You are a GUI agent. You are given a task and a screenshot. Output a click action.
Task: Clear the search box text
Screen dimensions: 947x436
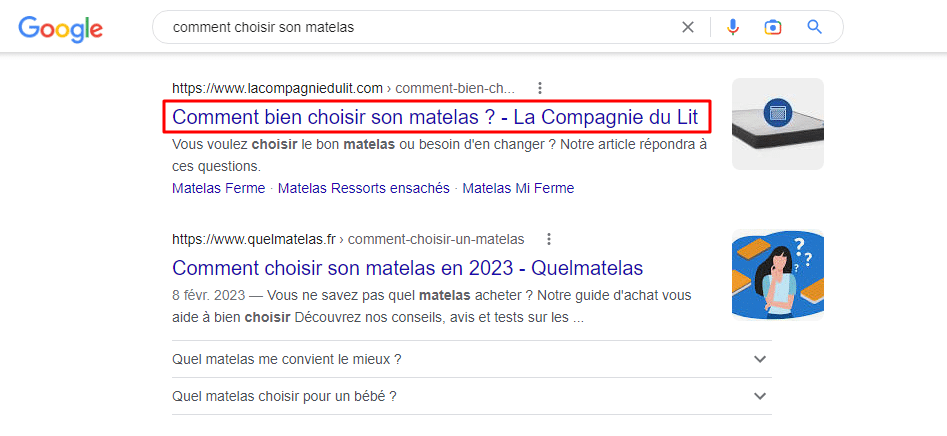coord(688,27)
